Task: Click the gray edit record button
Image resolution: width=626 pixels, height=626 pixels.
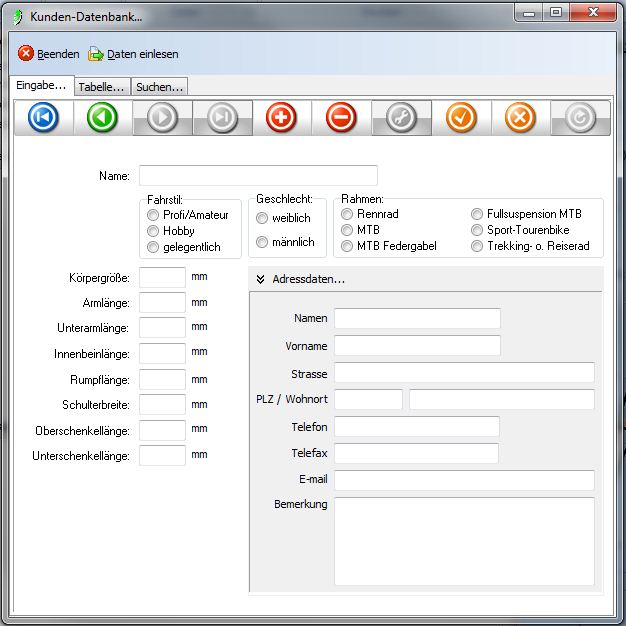Action: coord(400,119)
